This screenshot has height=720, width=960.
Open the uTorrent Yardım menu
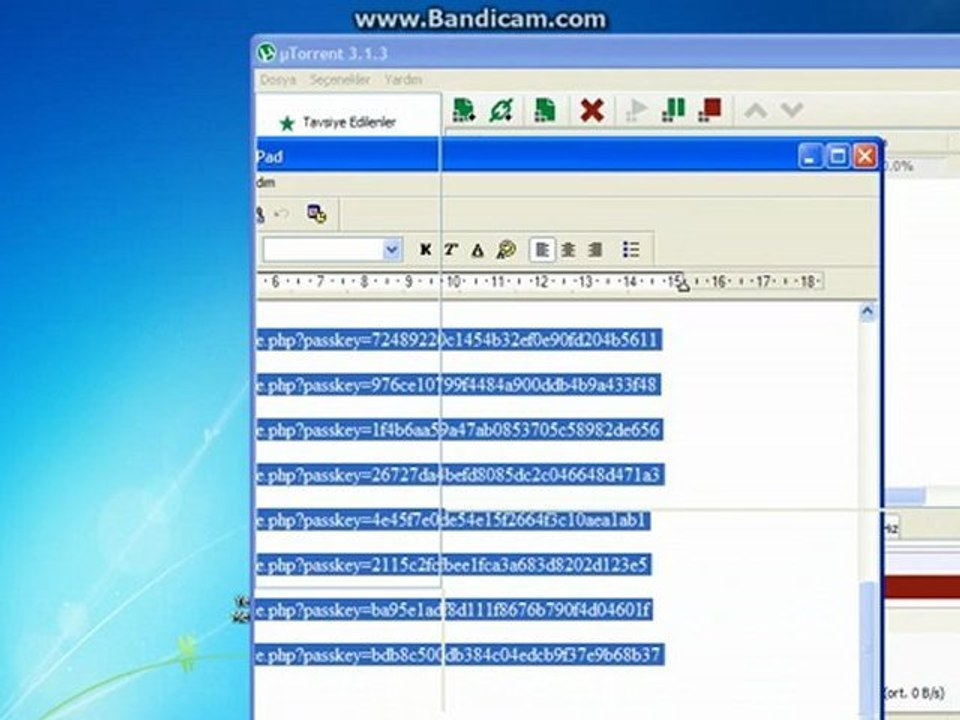(x=403, y=80)
